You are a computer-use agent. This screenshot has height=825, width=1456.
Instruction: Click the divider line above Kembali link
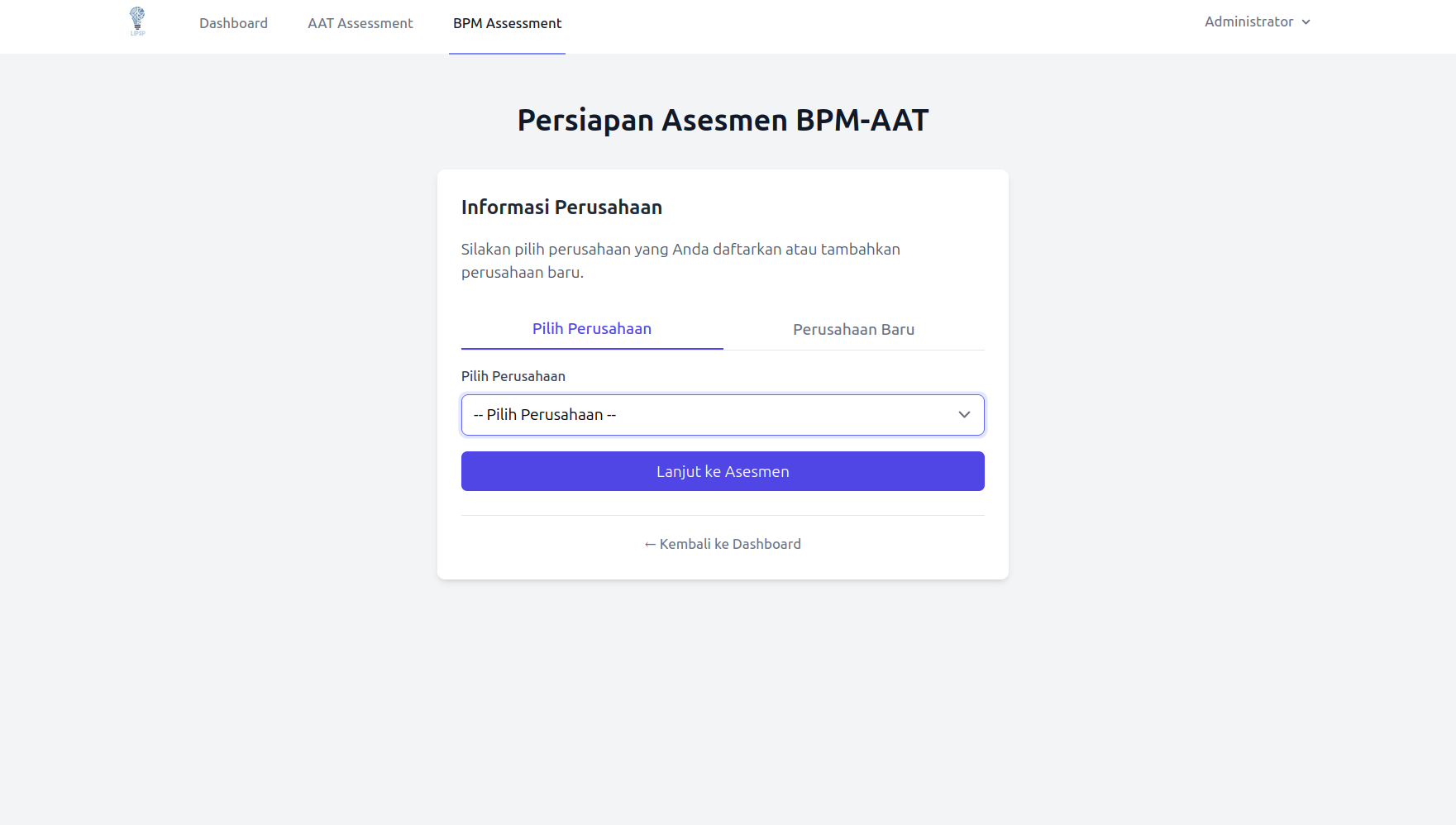tap(723, 516)
